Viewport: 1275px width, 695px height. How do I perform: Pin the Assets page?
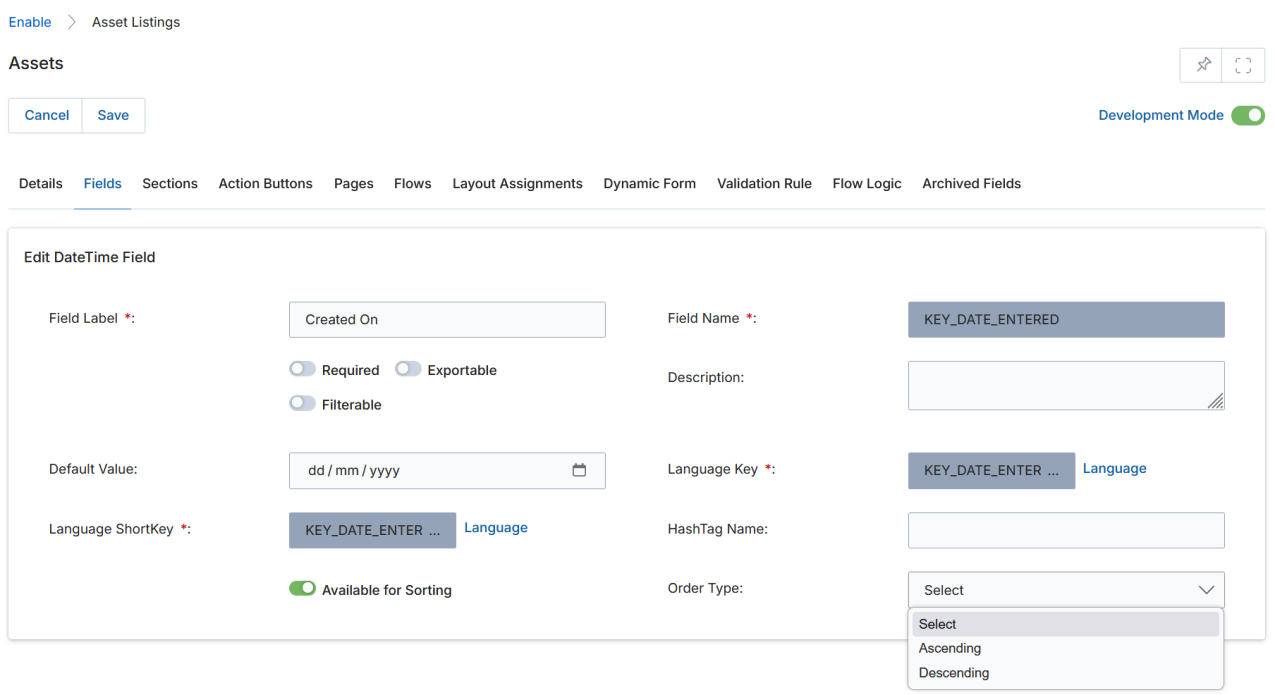(1203, 65)
